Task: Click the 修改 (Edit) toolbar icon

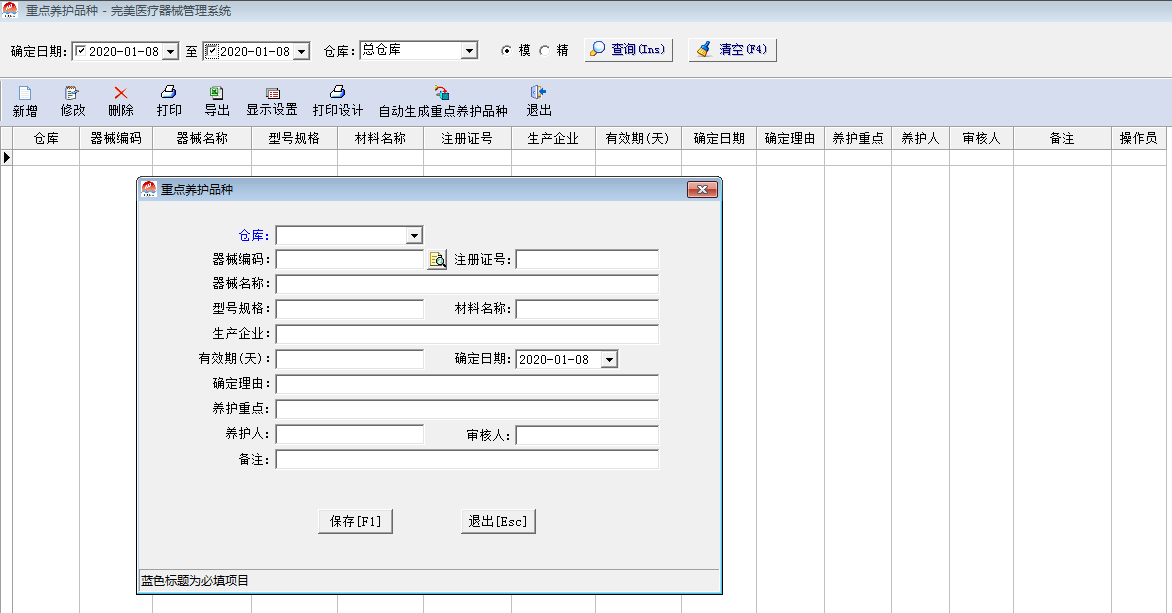Action: coord(72,93)
